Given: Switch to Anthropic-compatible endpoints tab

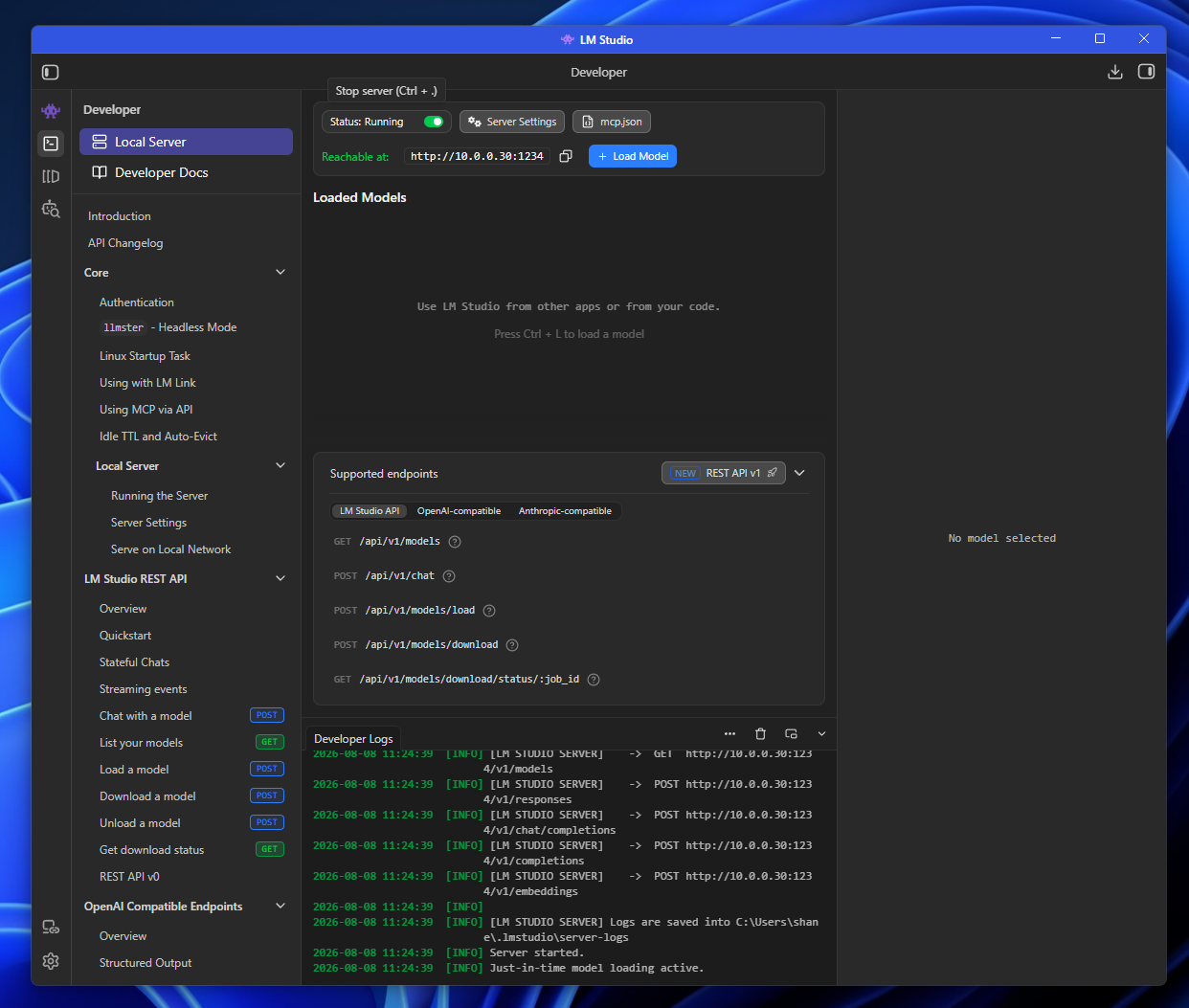Looking at the screenshot, I should click(x=565, y=511).
